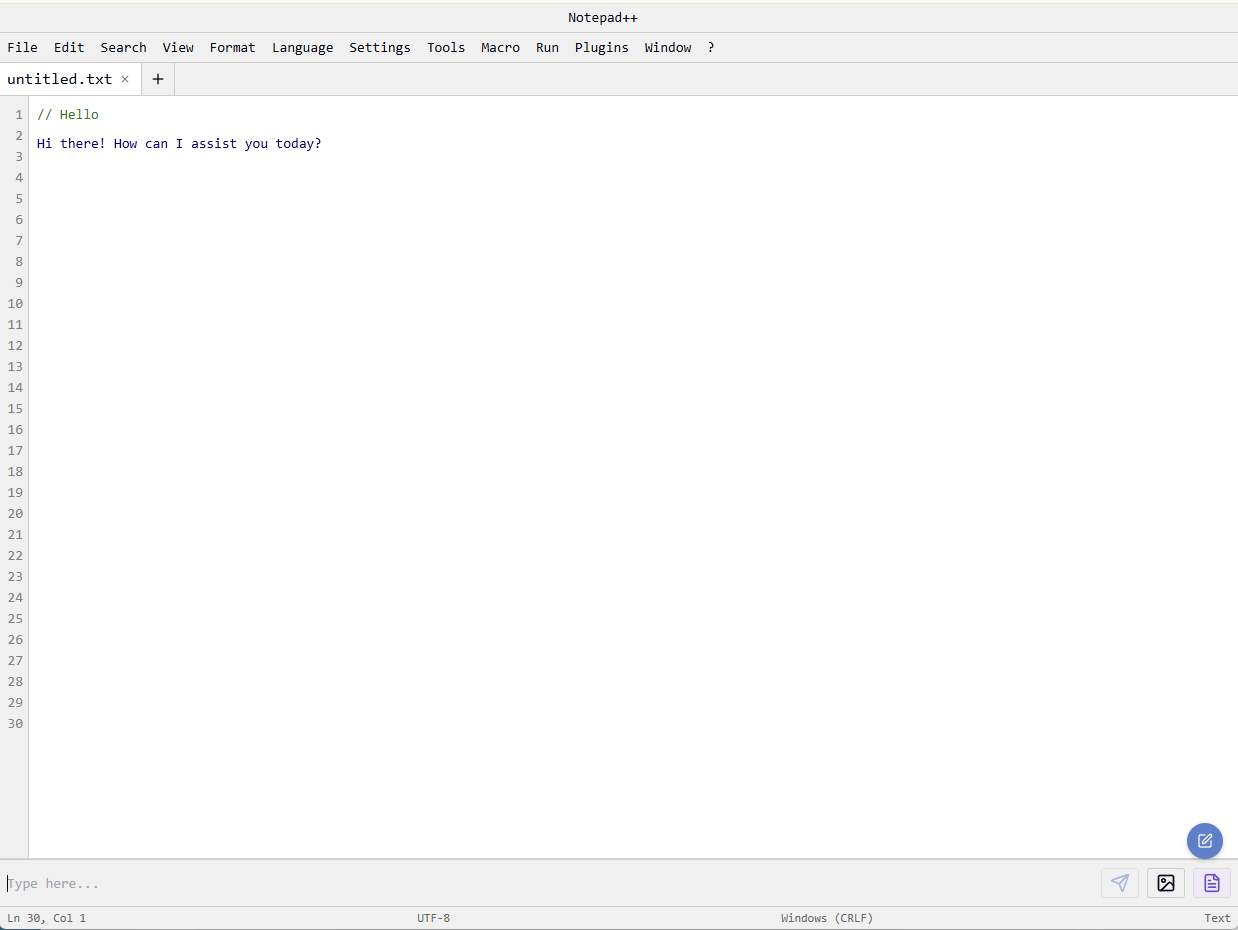Click 'UTF-8' encoding in status bar
The image size is (1238, 930).
pos(433,918)
